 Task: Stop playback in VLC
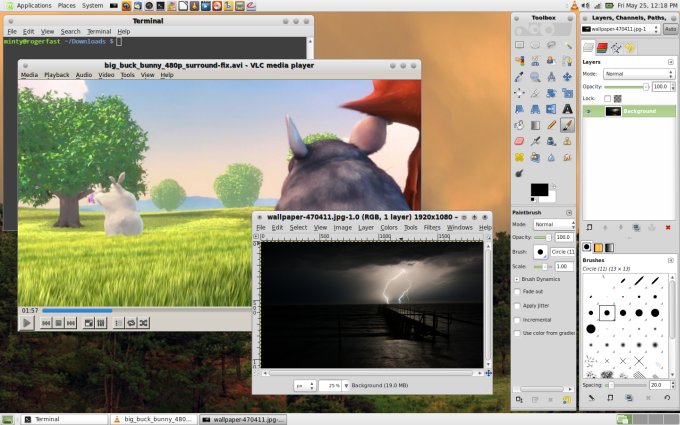59,323
